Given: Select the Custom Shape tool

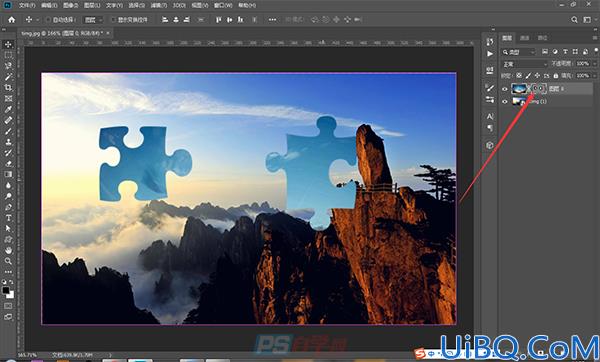Looking at the screenshot, I should (8, 240).
